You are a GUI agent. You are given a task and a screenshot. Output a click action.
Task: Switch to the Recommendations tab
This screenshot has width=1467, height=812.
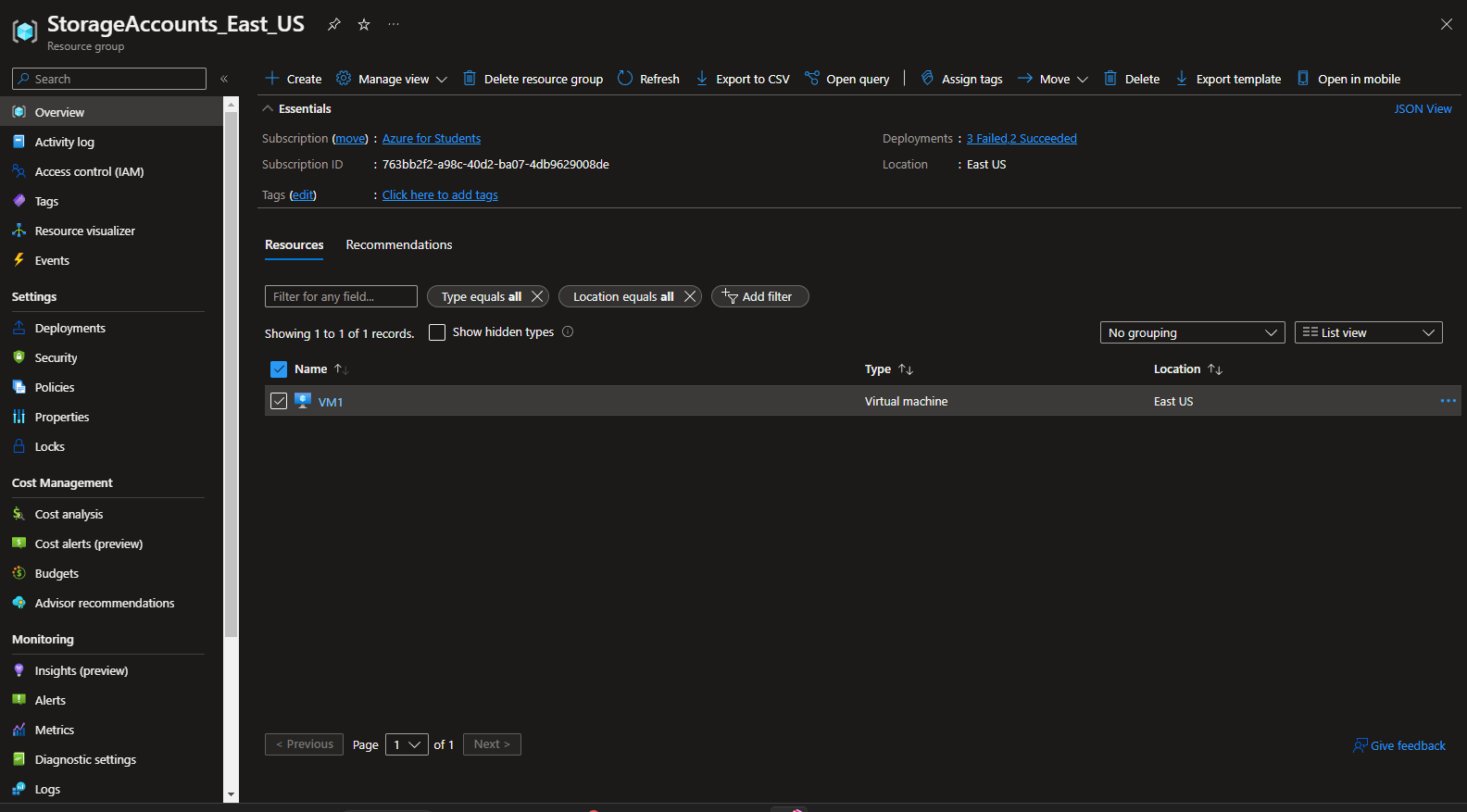pyautogui.click(x=399, y=244)
